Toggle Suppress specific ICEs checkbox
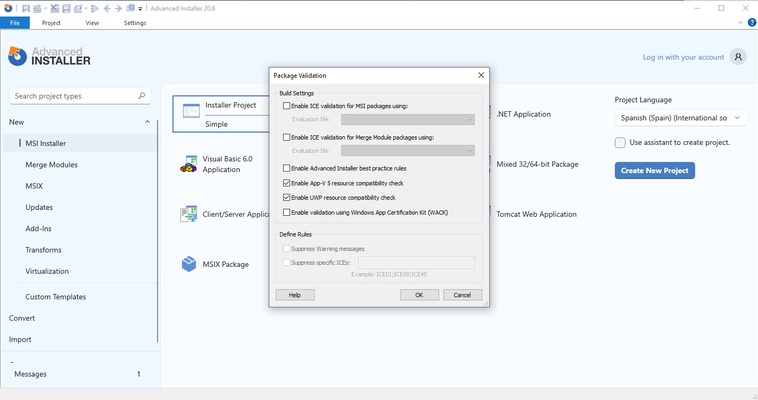Screen dimensions: 758x400 [287, 263]
